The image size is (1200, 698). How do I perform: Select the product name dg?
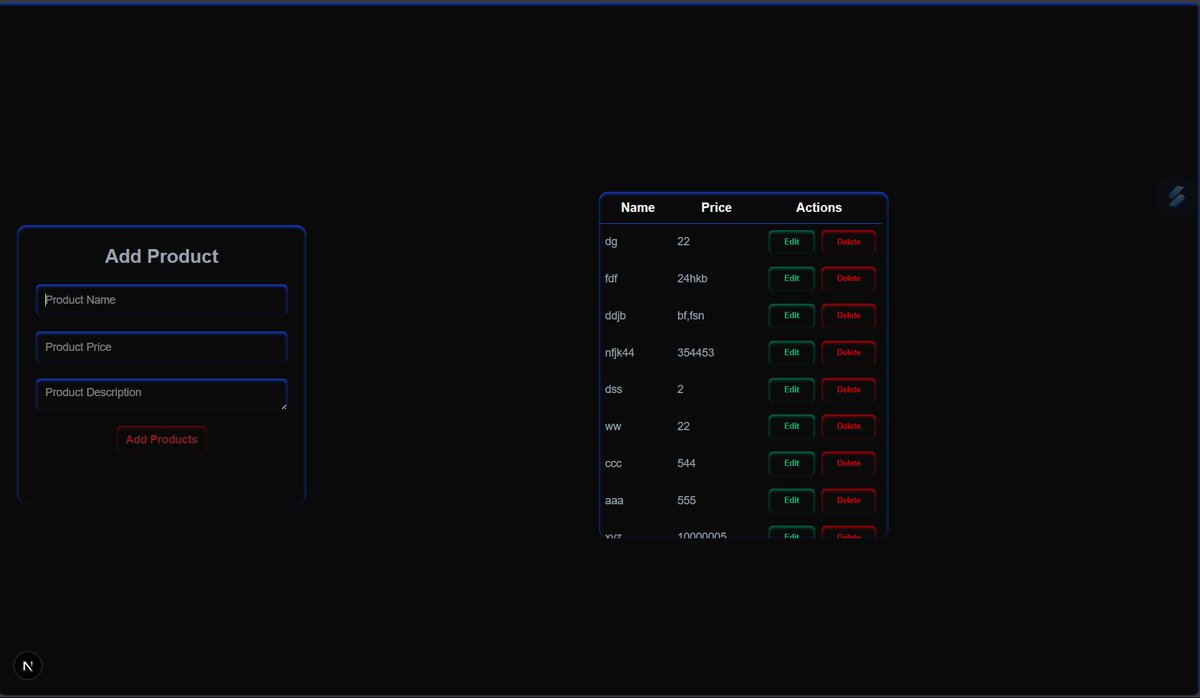611,242
